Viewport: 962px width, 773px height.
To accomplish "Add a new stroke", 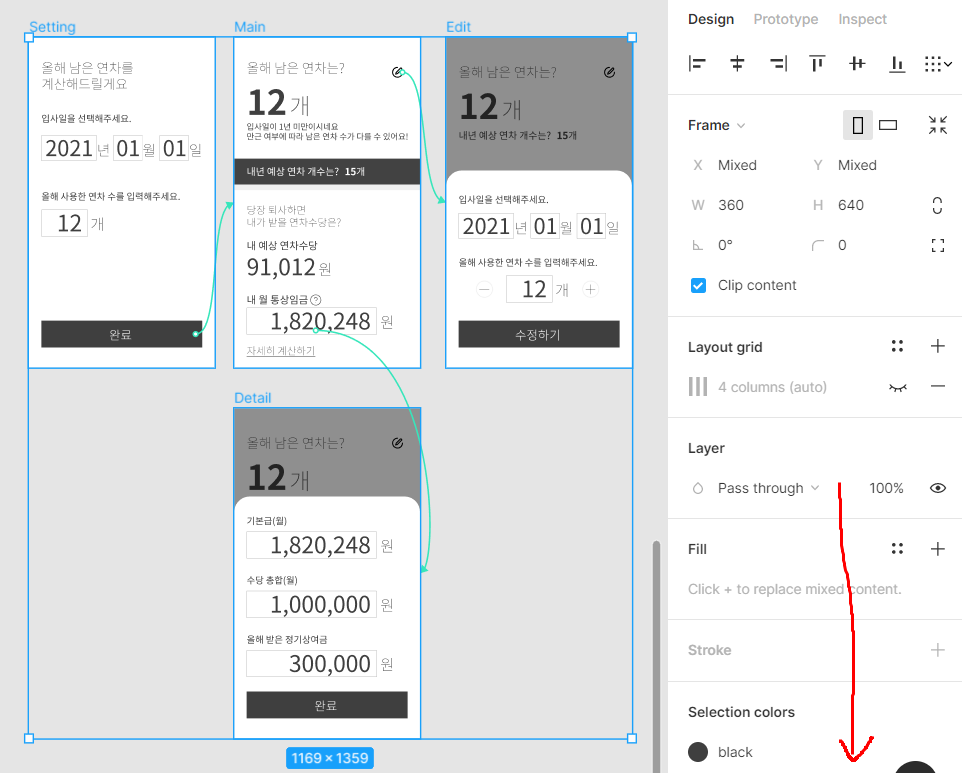I will pyautogui.click(x=937, y=650).
